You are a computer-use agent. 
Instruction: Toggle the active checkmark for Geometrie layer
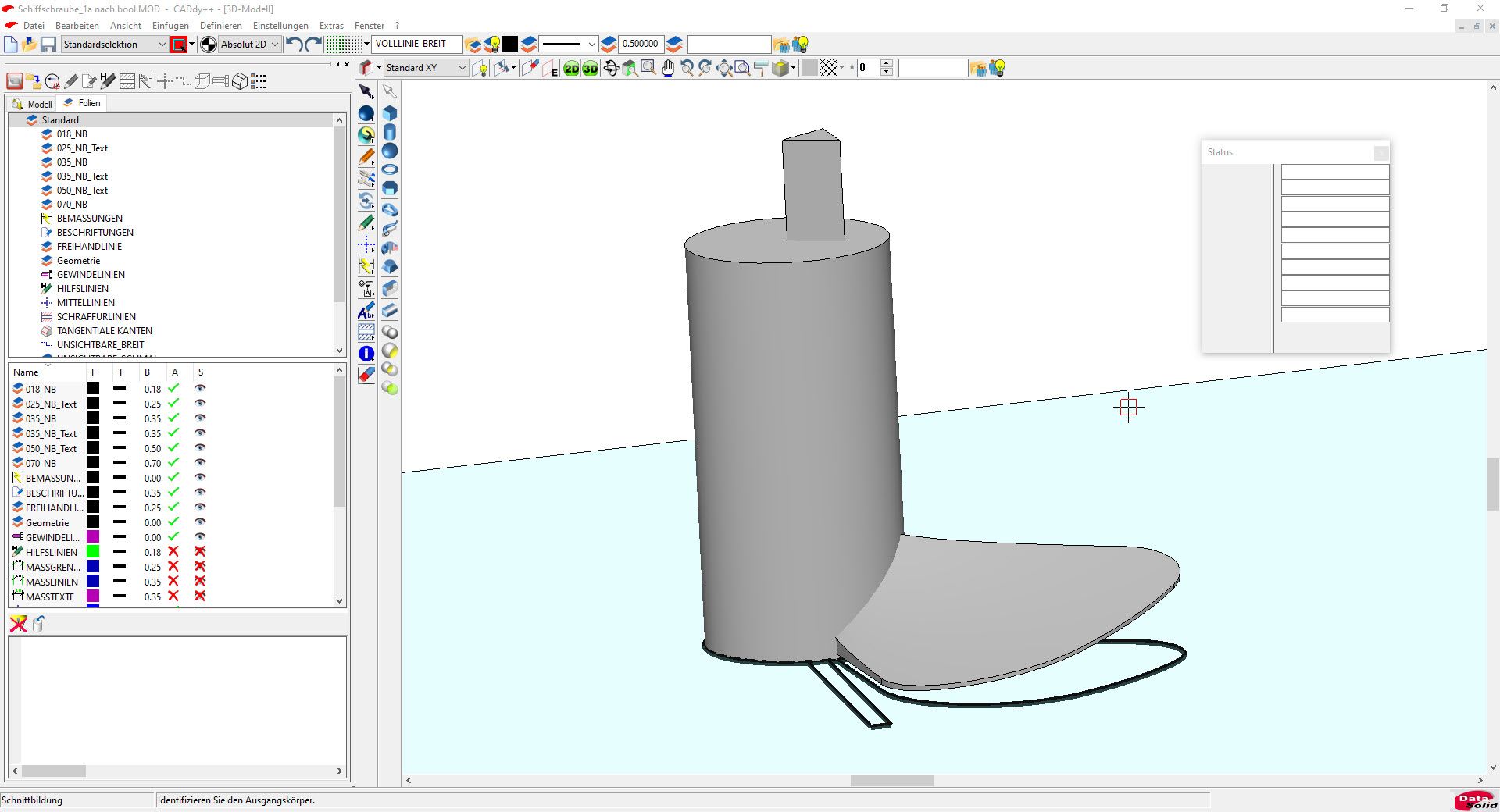(x=173, y=522)
